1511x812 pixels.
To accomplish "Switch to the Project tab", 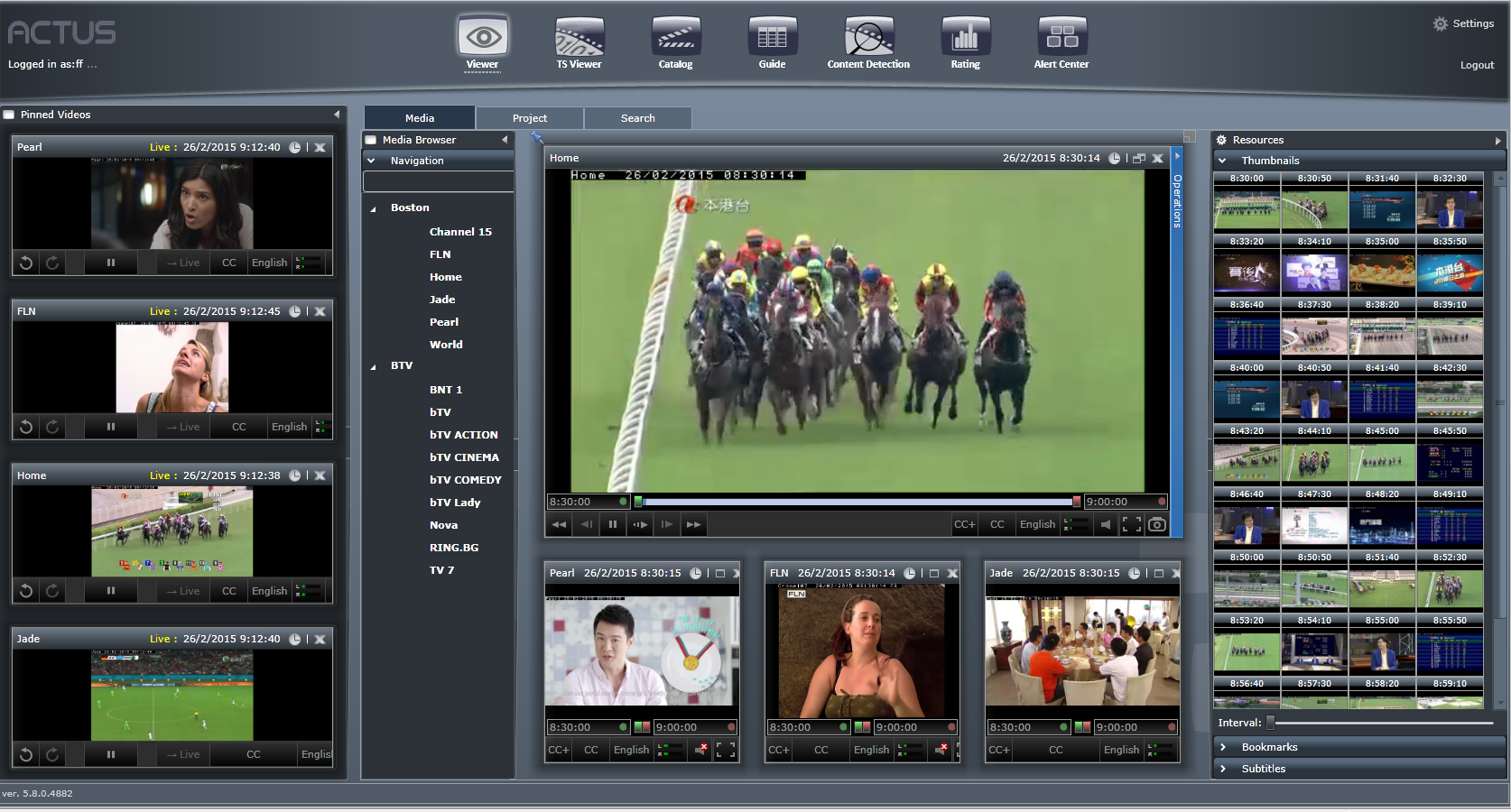I will tap(530, 118).
